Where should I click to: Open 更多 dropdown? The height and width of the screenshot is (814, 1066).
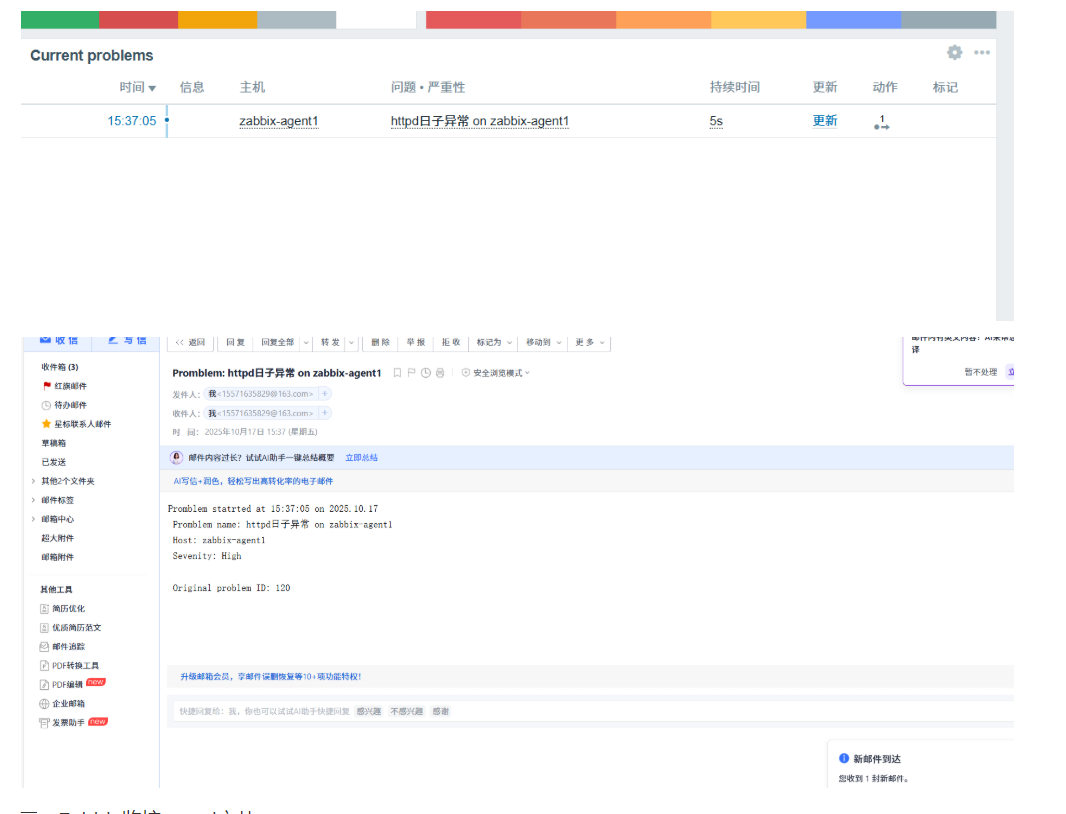tap(589, 343)
